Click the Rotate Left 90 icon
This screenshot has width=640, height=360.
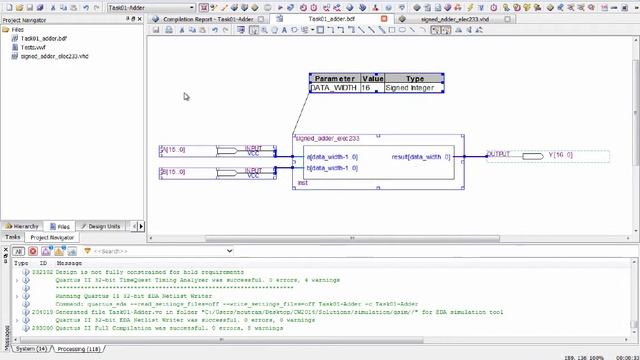click(479, 30)
